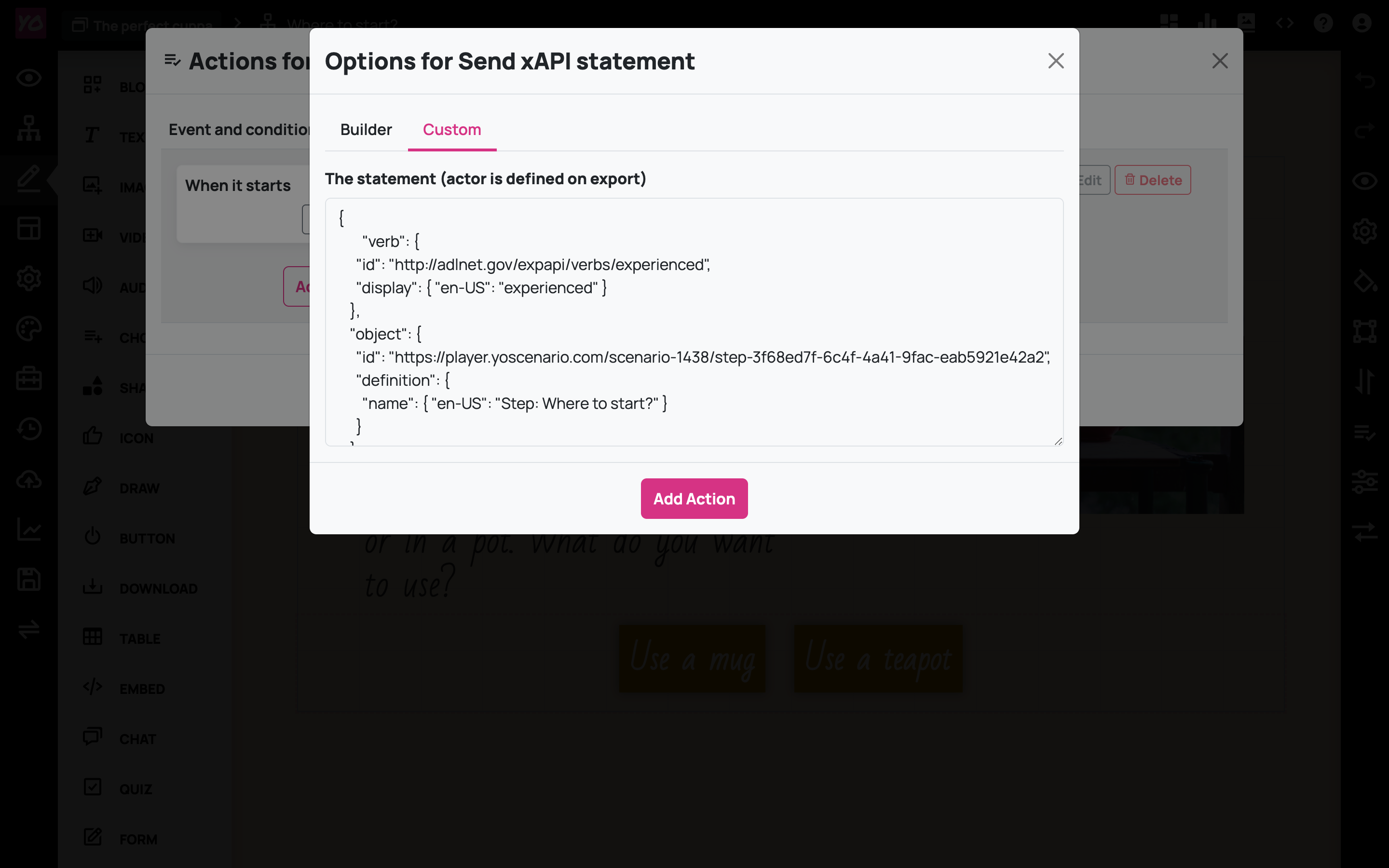This screenshot has width=1389, height=868.
Task: Click inside the xAPI statement text area
Action: (x=694, y=322)
